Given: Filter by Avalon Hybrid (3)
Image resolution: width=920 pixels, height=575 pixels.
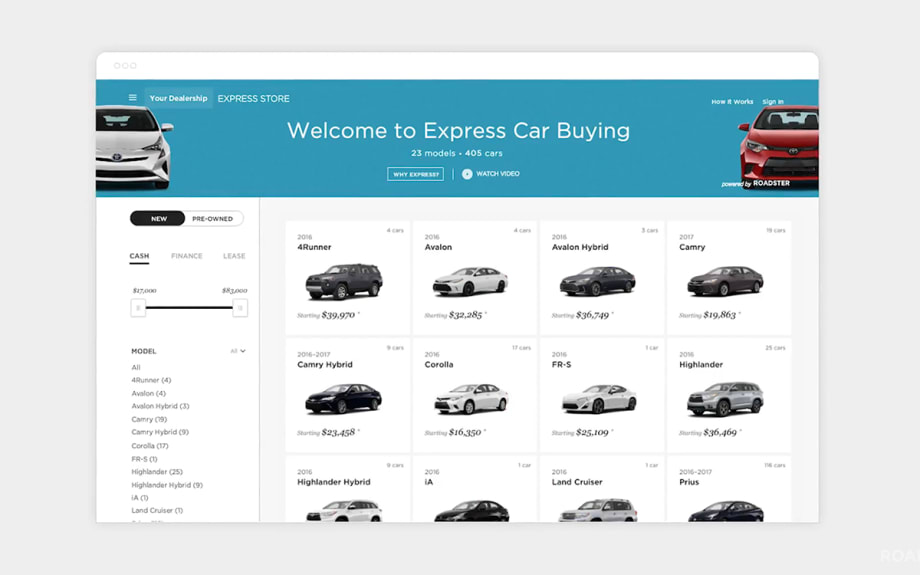Looking at the screenshot, I should point(160,406).
